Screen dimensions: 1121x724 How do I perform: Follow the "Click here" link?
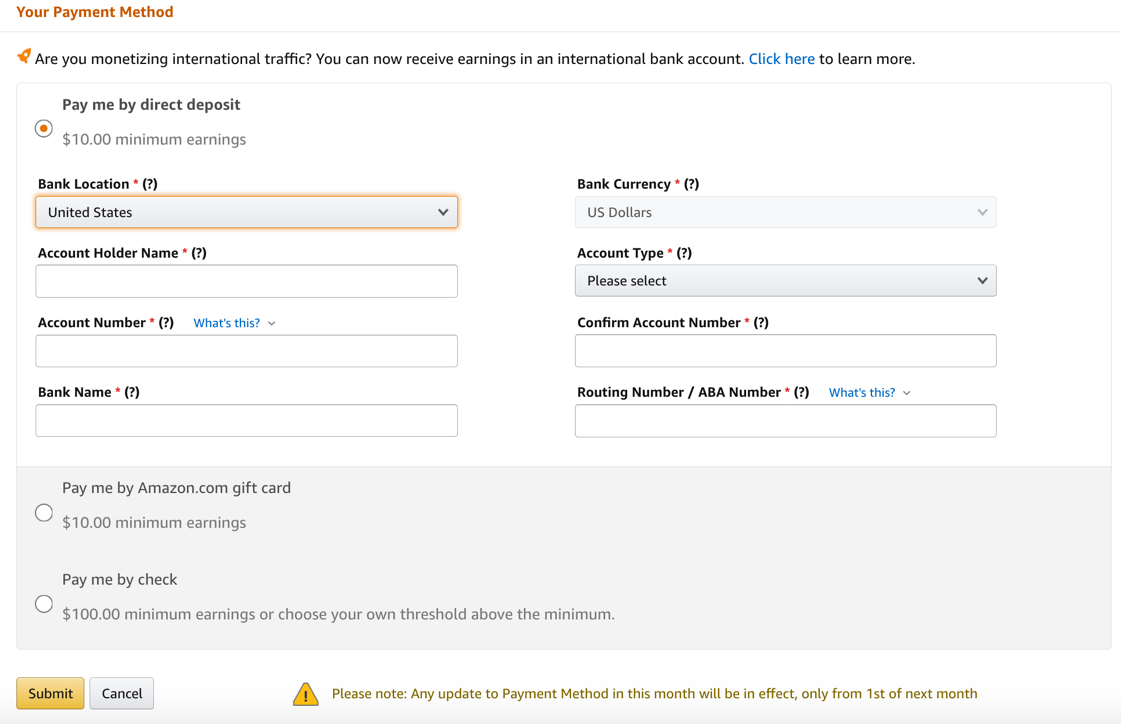781,59
